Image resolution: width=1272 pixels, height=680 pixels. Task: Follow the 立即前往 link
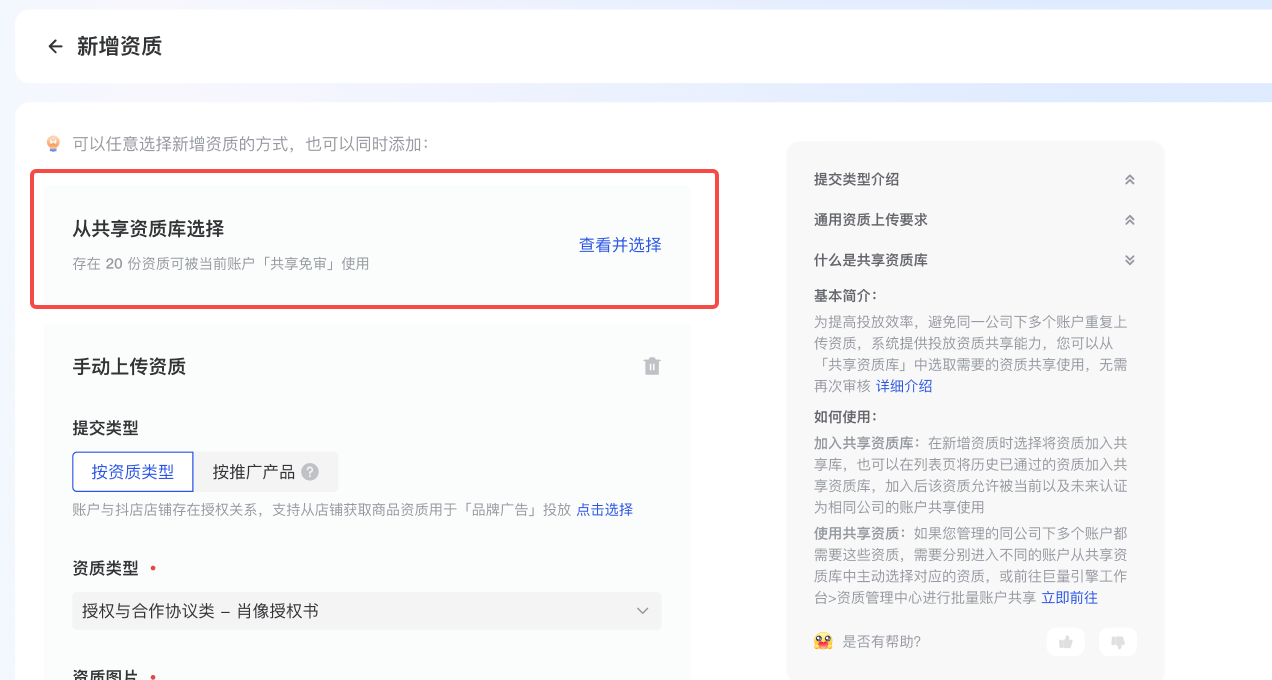1069,598
